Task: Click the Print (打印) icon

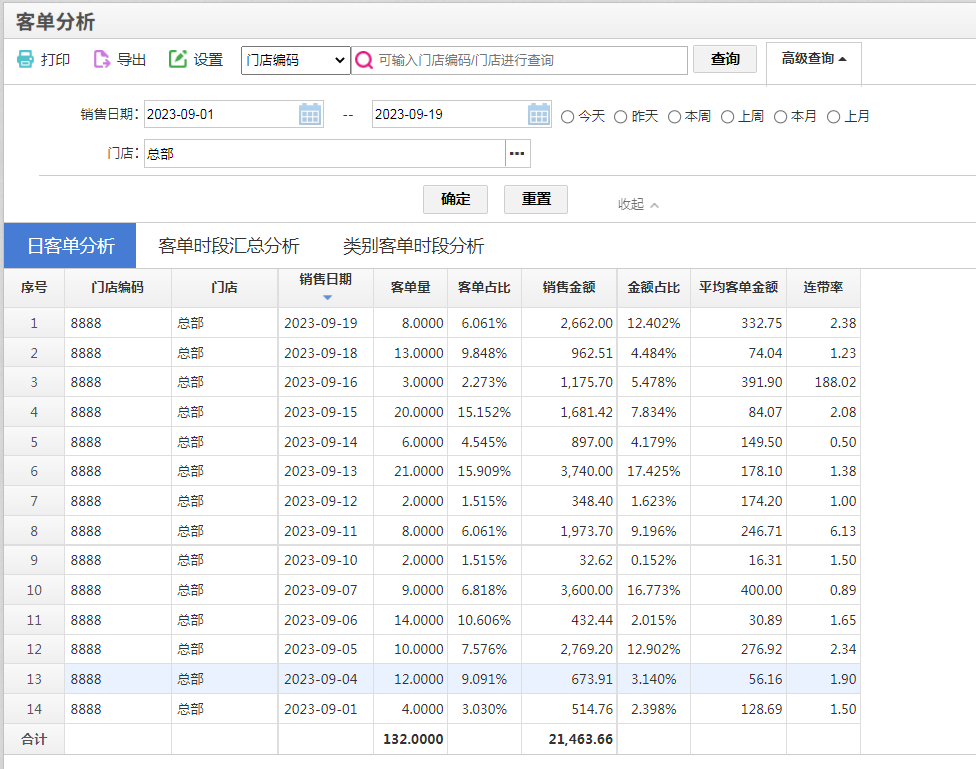Action: (26, 59)
